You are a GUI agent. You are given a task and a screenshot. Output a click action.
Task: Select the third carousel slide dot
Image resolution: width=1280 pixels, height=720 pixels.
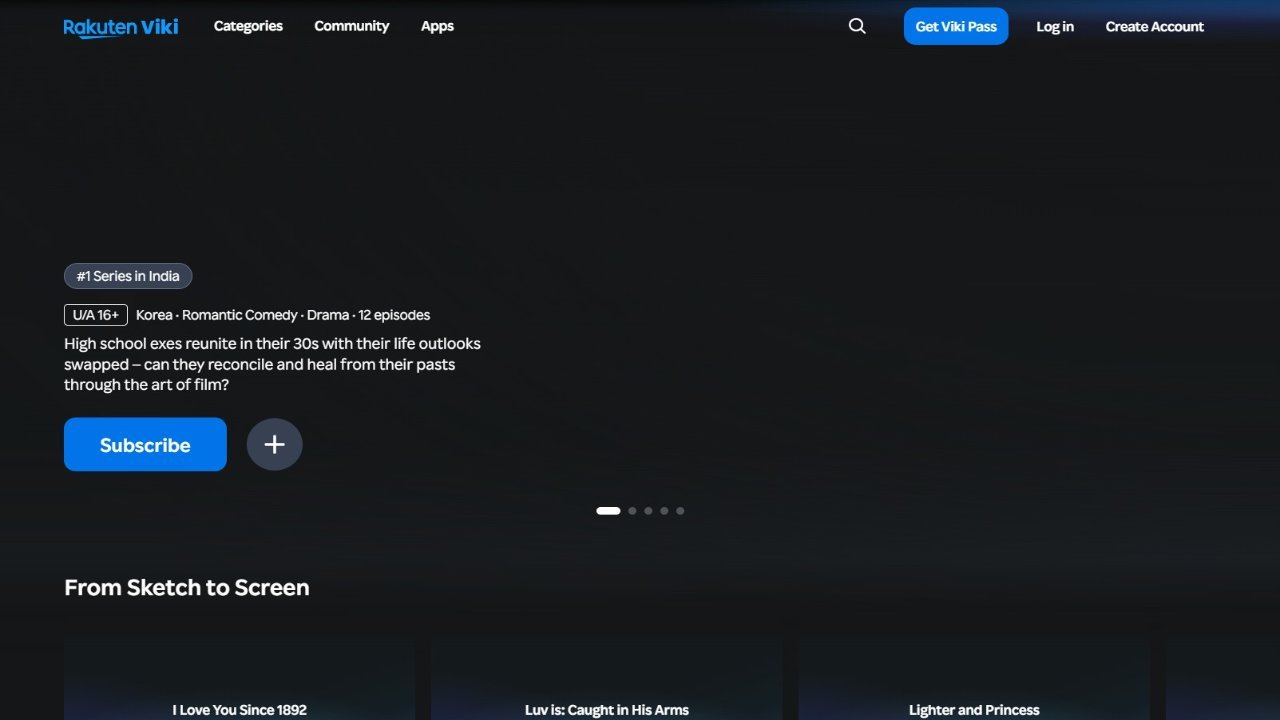pos(648,510)
